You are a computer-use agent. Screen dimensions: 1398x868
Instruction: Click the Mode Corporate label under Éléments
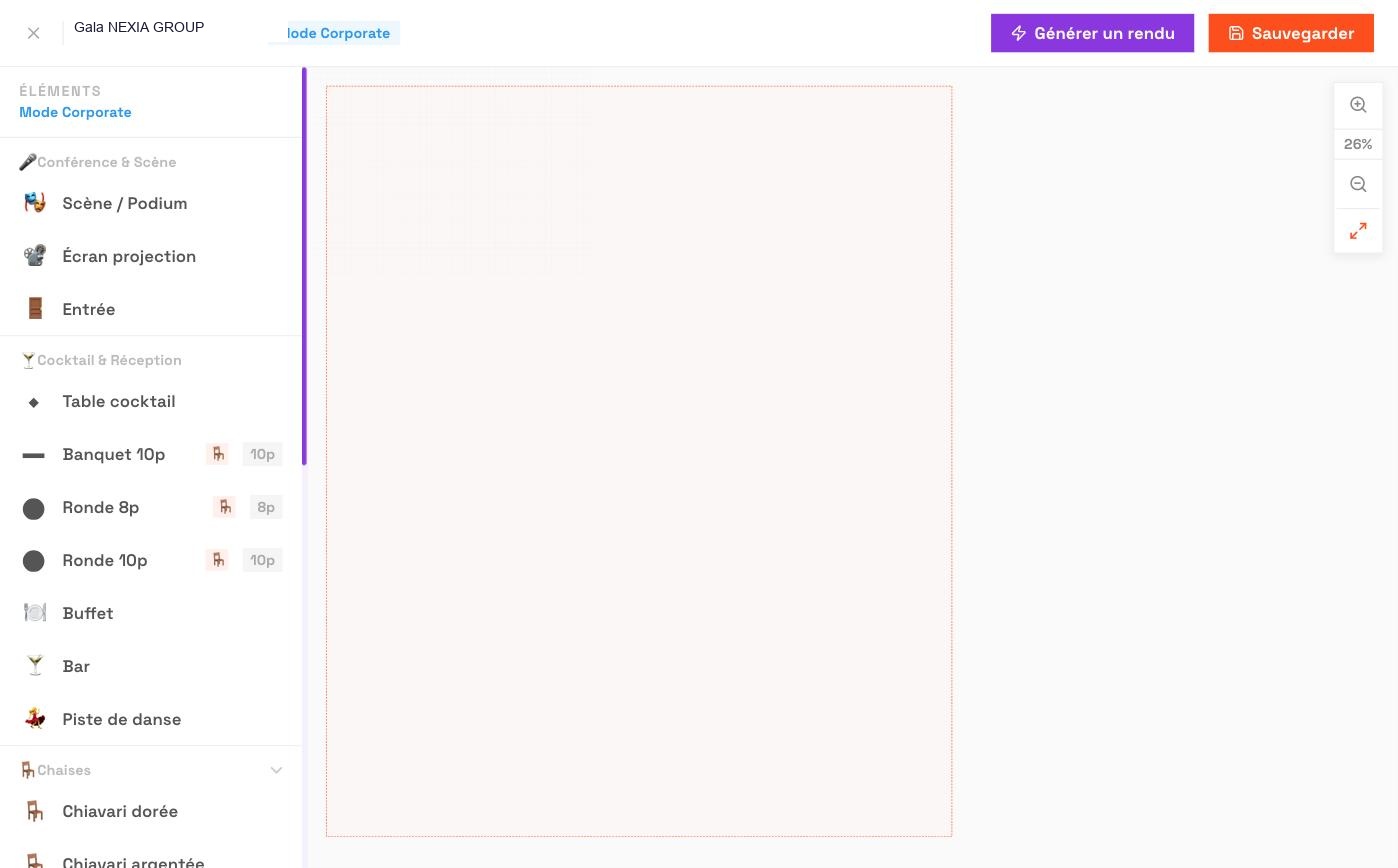75,112
